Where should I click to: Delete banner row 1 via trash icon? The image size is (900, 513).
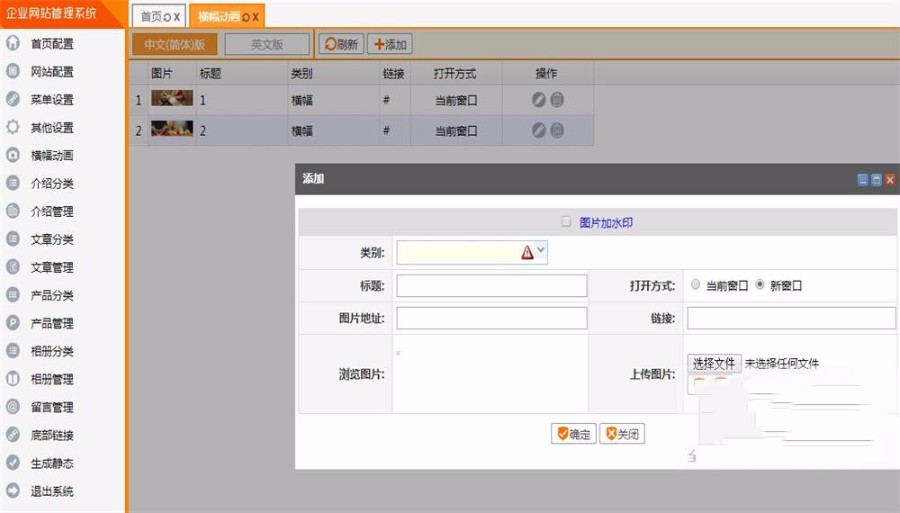(x=557, y=100)
